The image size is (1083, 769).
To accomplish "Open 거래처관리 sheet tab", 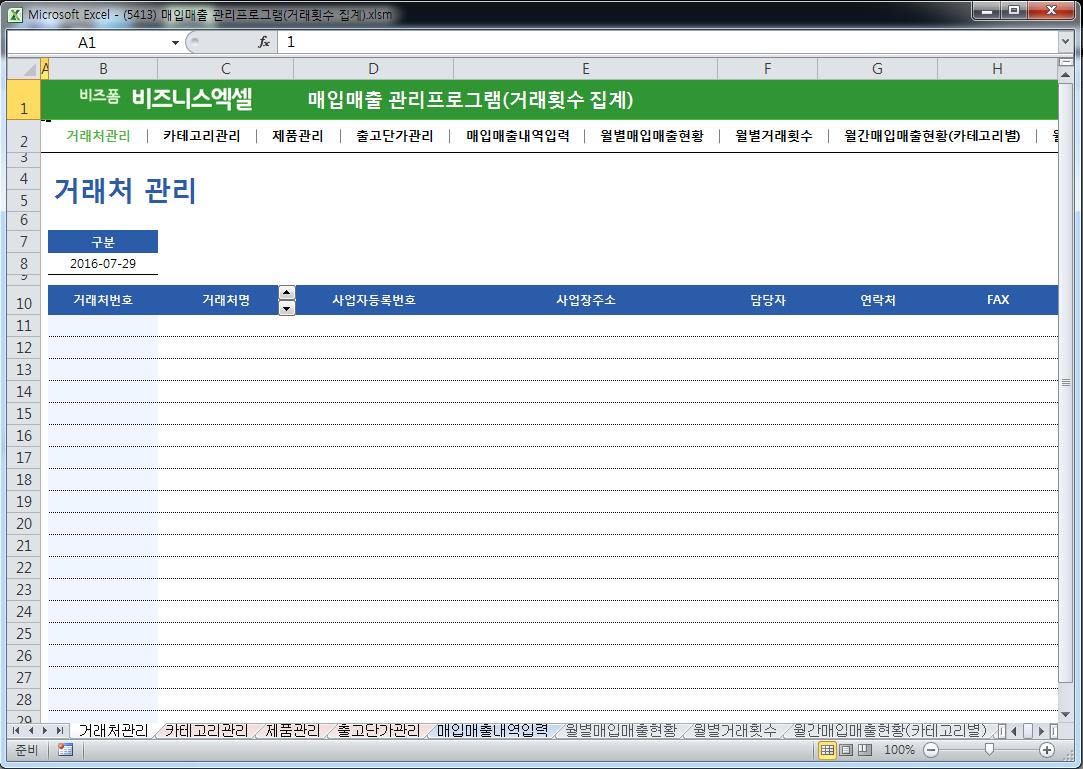I will [x=113, y=730].
